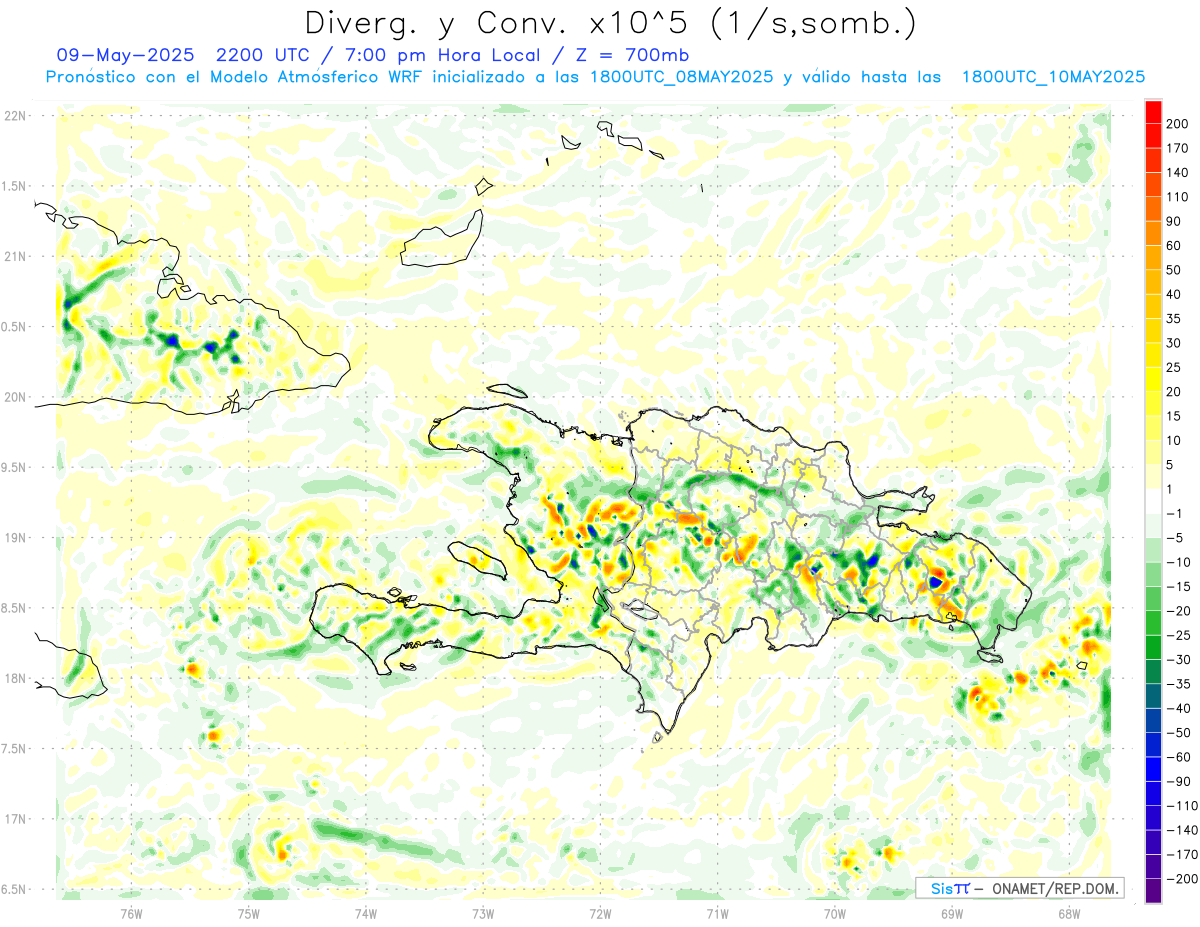The width and height of the screenshot is (1200, 927).
Task: Click the '69W' longitude axis label
Action: tap(951, 914)
